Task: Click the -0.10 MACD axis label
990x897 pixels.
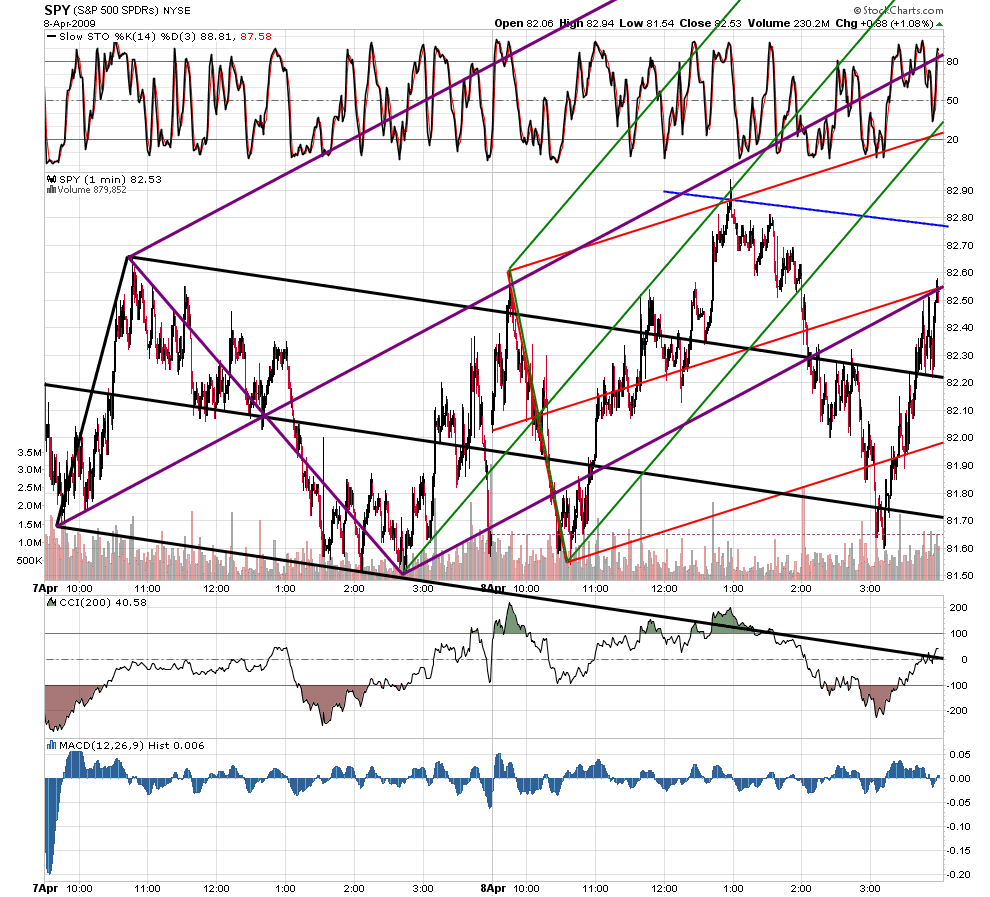Action: (x=960, y=826)
